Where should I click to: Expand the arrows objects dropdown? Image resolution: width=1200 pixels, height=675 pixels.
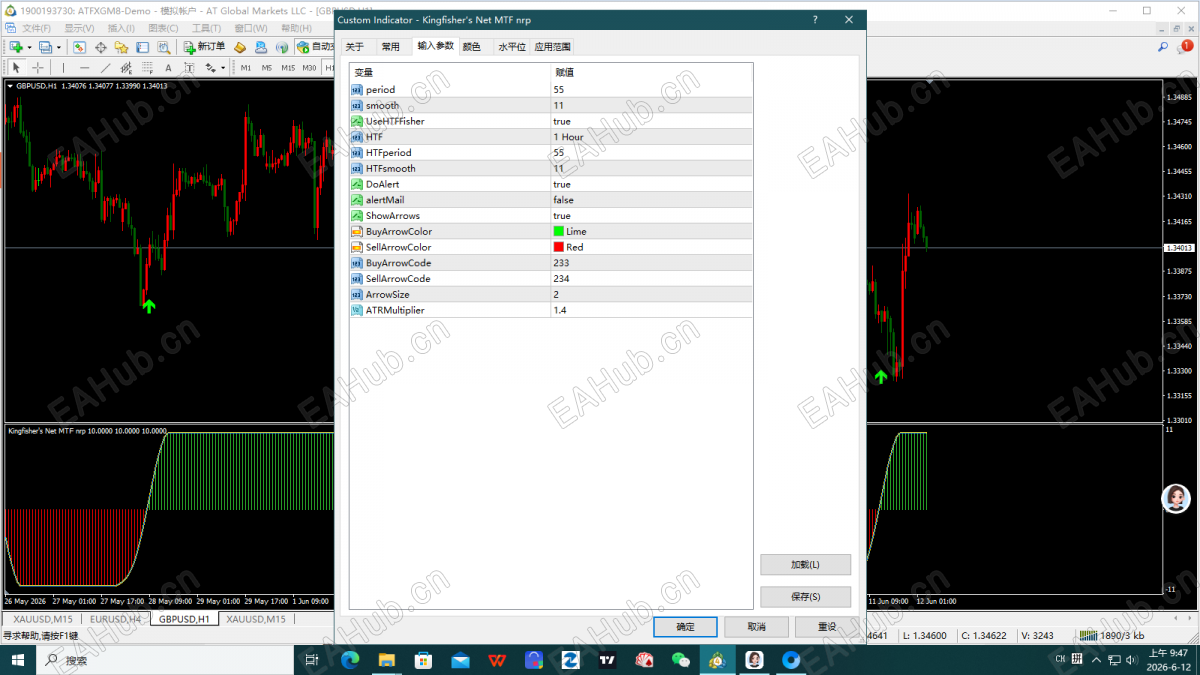(x=223, y=68)
